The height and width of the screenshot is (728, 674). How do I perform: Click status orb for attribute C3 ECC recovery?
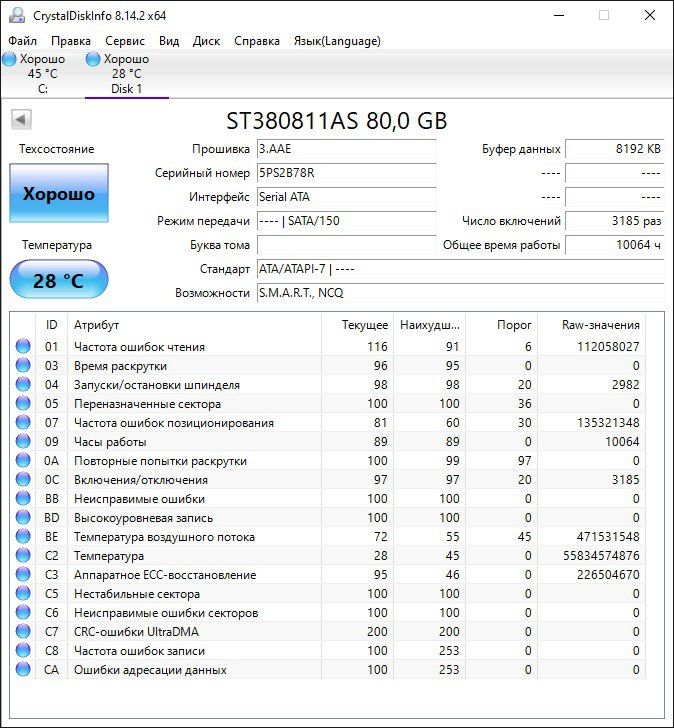click(23, 575)
